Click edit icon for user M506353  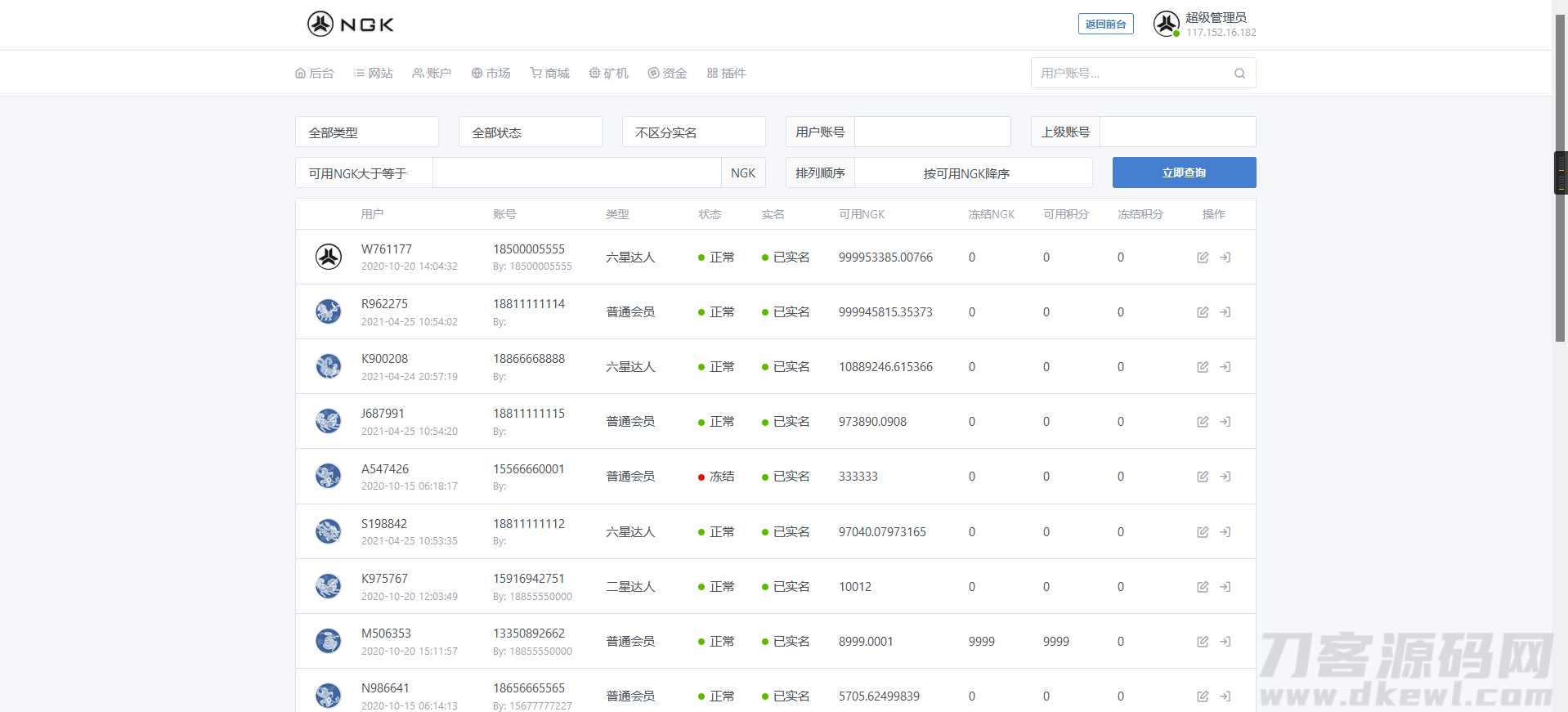[1203, 642]
